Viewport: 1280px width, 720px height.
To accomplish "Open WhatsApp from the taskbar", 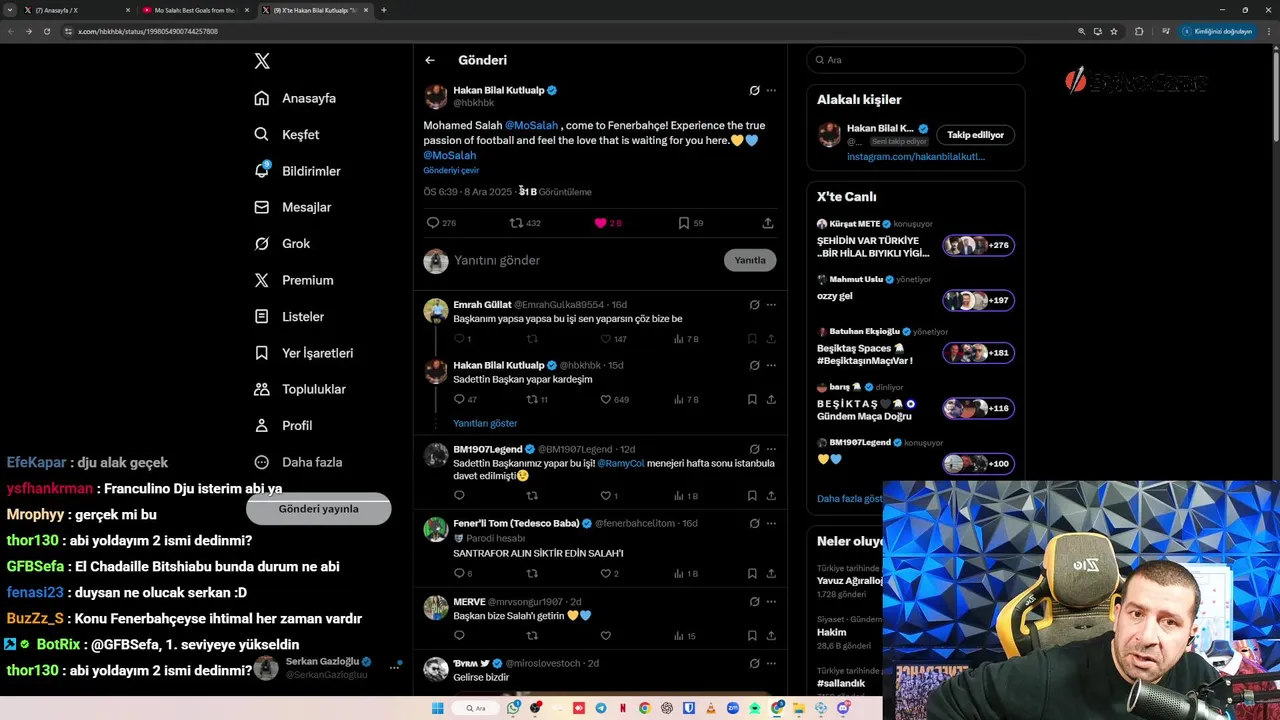I will click(513, 708).
